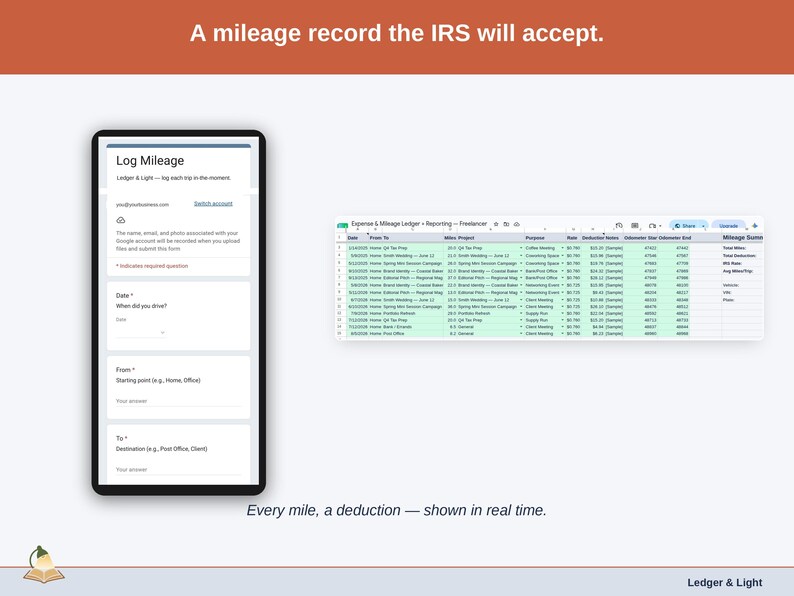This screenshot has height=596, width=794.
Task: Click the Share button
Action: click(686, 226)
